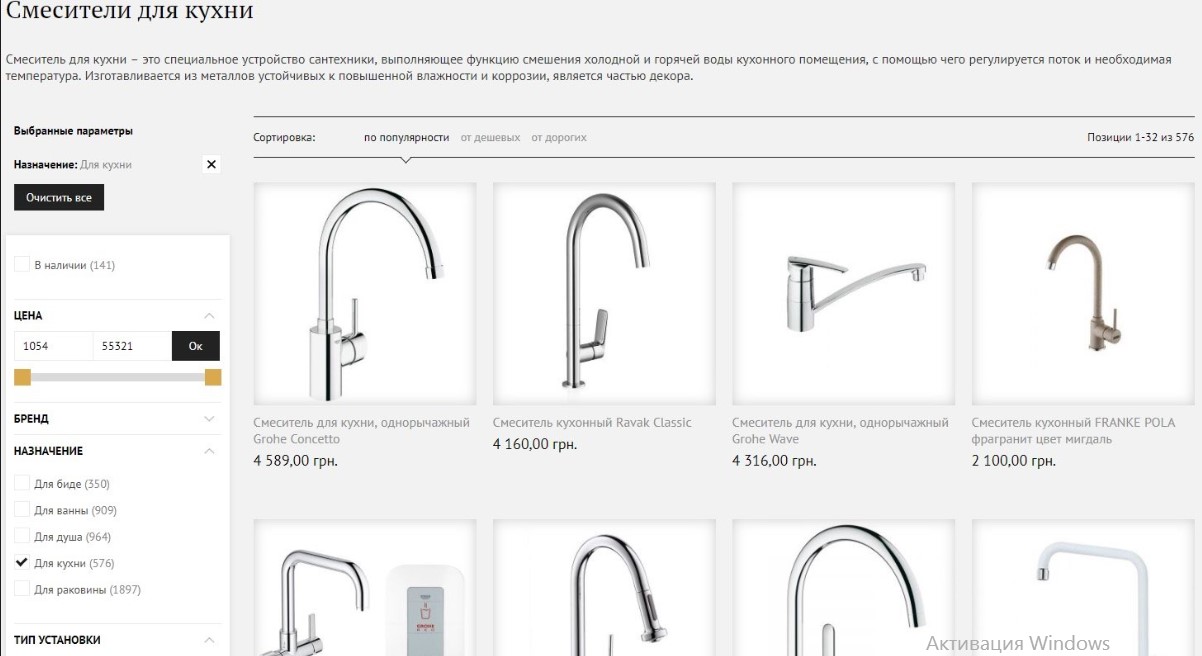Open FRANKE POLA almond faucet image
Viewport: 1202px width, 656px height.
(x=1083, y=293)
